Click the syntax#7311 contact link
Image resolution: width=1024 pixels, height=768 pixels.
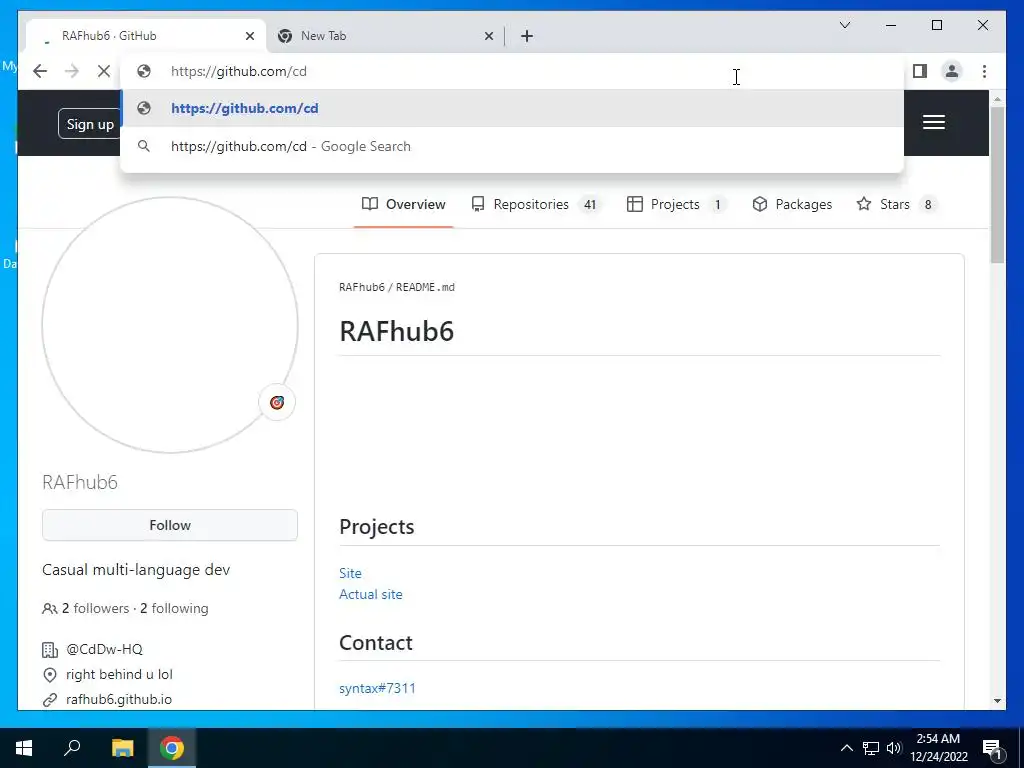coord(377,688)
